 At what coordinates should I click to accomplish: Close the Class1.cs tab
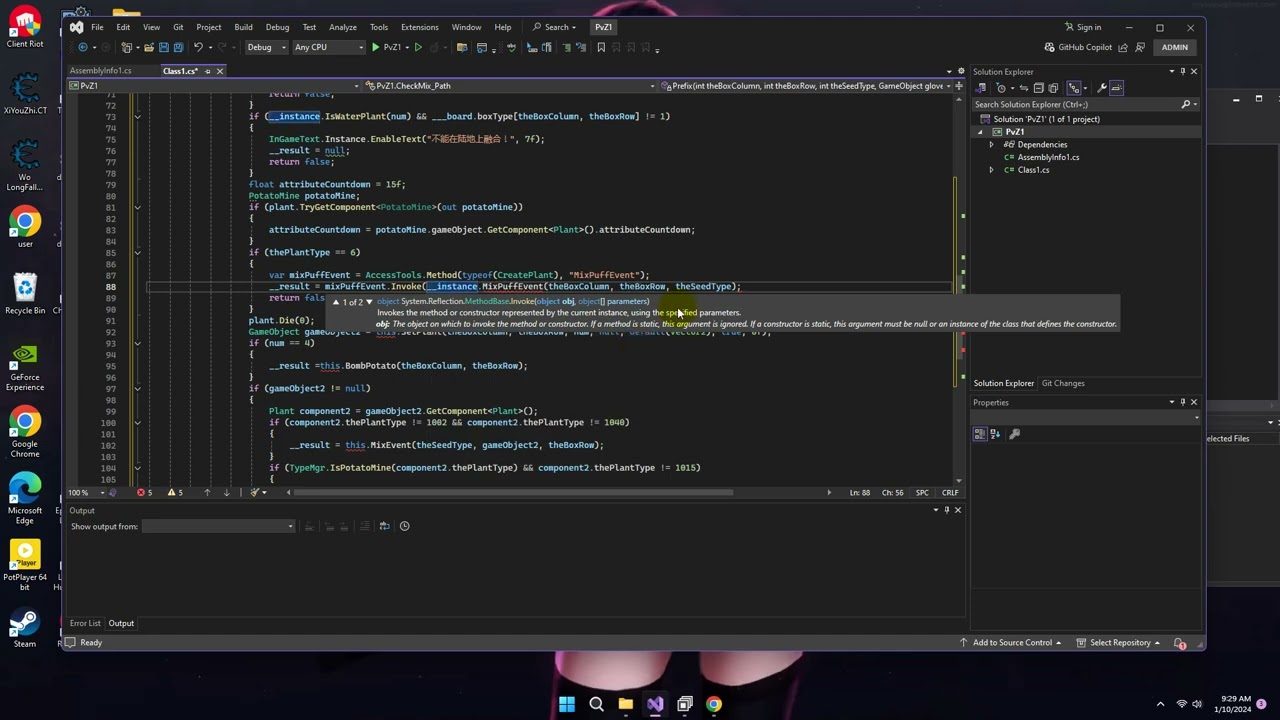click(219, 71)
